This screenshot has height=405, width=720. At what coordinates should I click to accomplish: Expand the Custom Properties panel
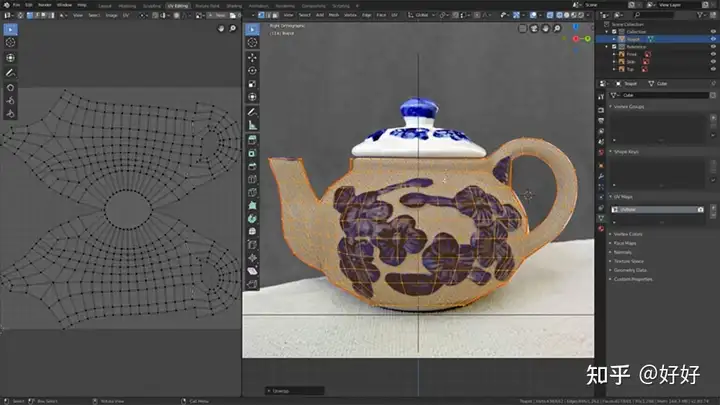tap(632, 279)
